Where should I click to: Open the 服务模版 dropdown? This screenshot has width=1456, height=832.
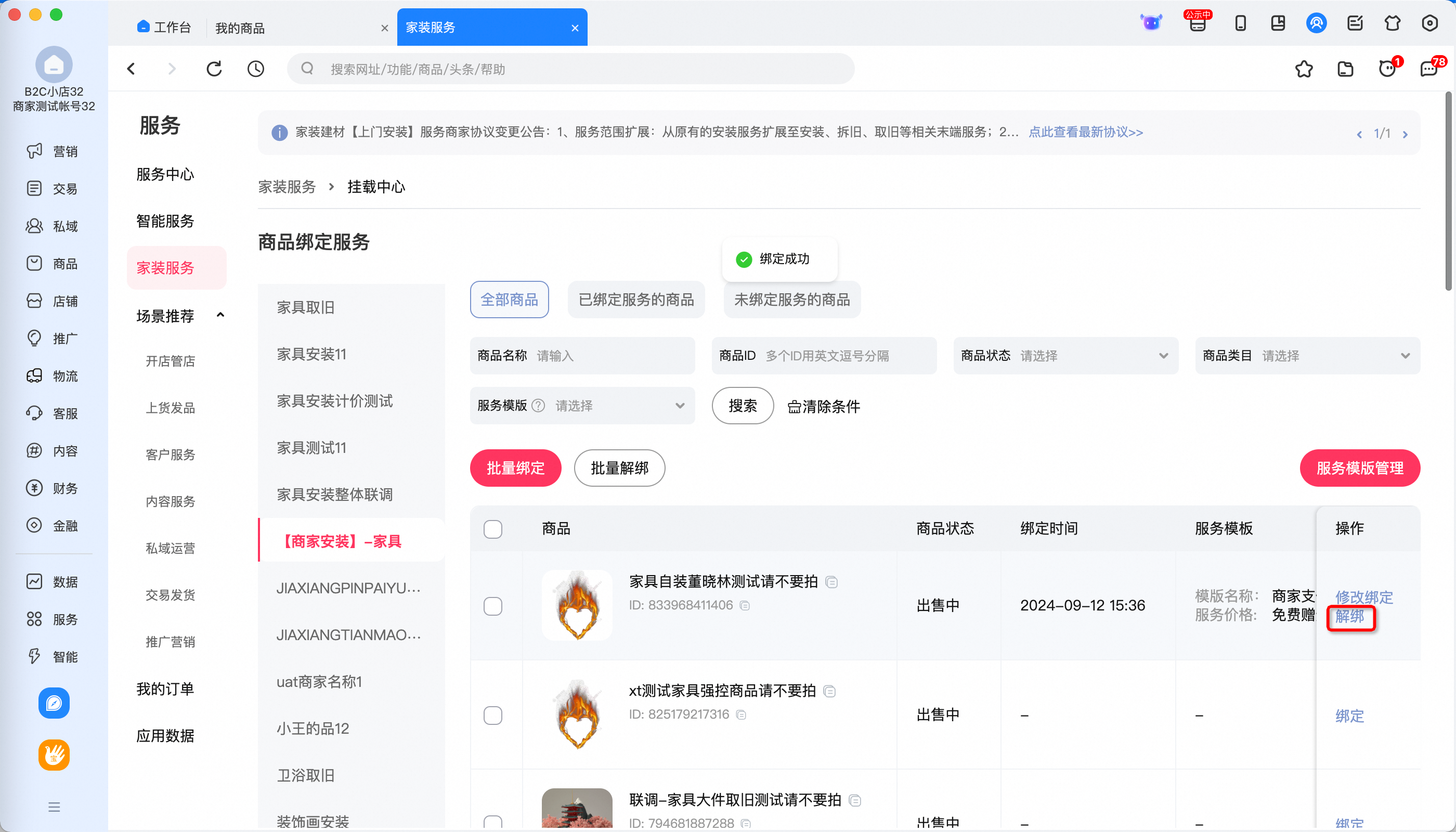pos(582,406)
